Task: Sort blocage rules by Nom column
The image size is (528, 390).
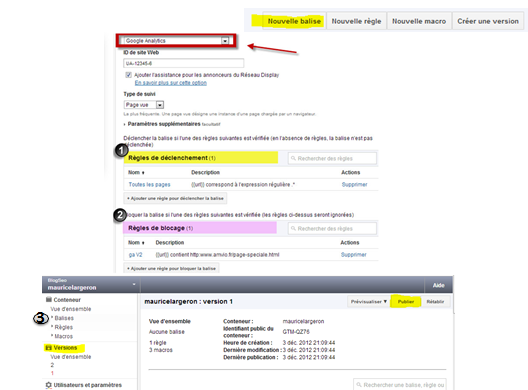Action: click(136, 242)
